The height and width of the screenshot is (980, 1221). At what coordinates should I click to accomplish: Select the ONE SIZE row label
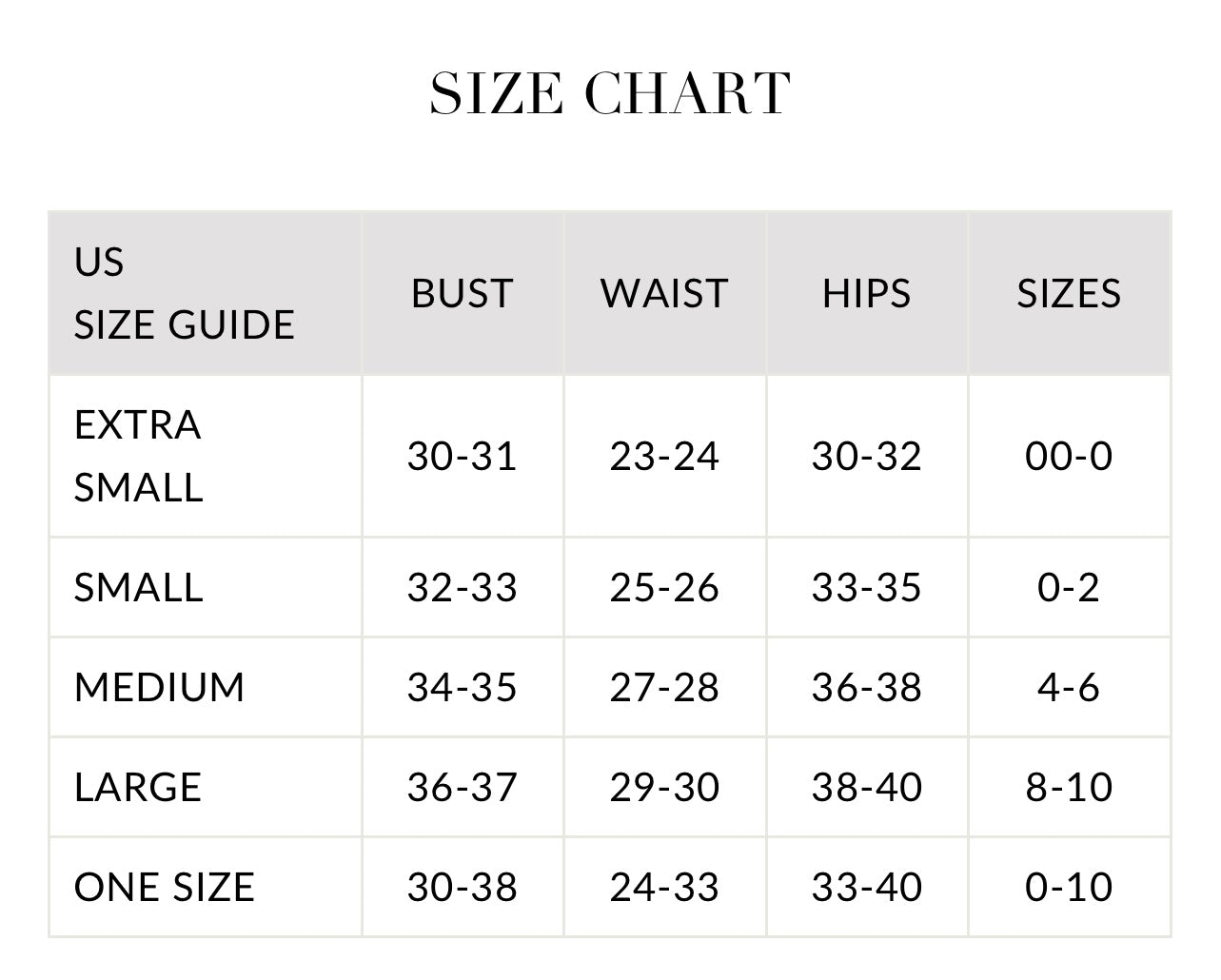click(x=165, y=887)
